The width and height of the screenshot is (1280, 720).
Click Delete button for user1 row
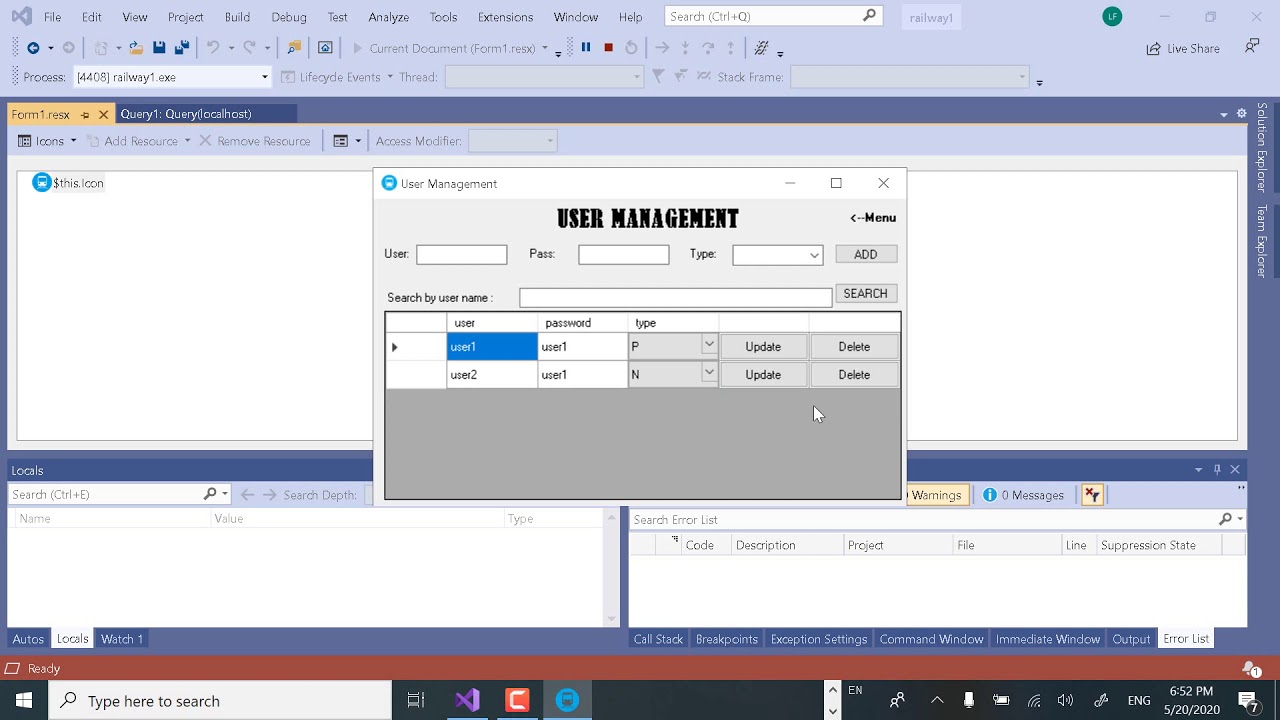click(854, 347)
